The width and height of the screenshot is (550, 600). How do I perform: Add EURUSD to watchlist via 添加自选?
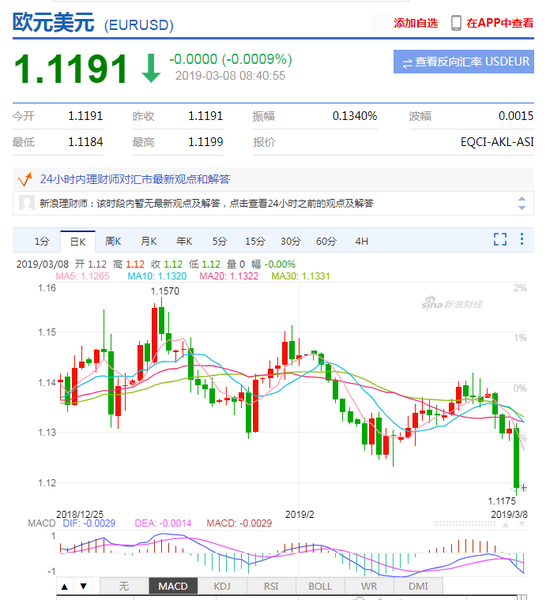click(416, 23)
